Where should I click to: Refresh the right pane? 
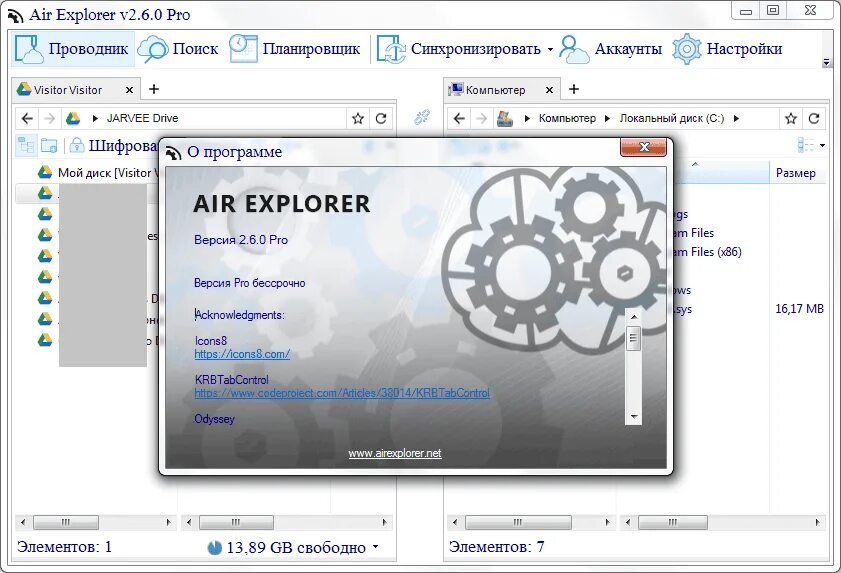814,119
